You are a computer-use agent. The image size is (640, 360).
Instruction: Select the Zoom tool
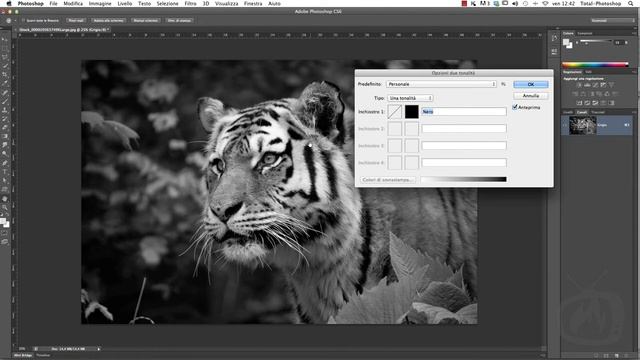click(x=5, y=207)
